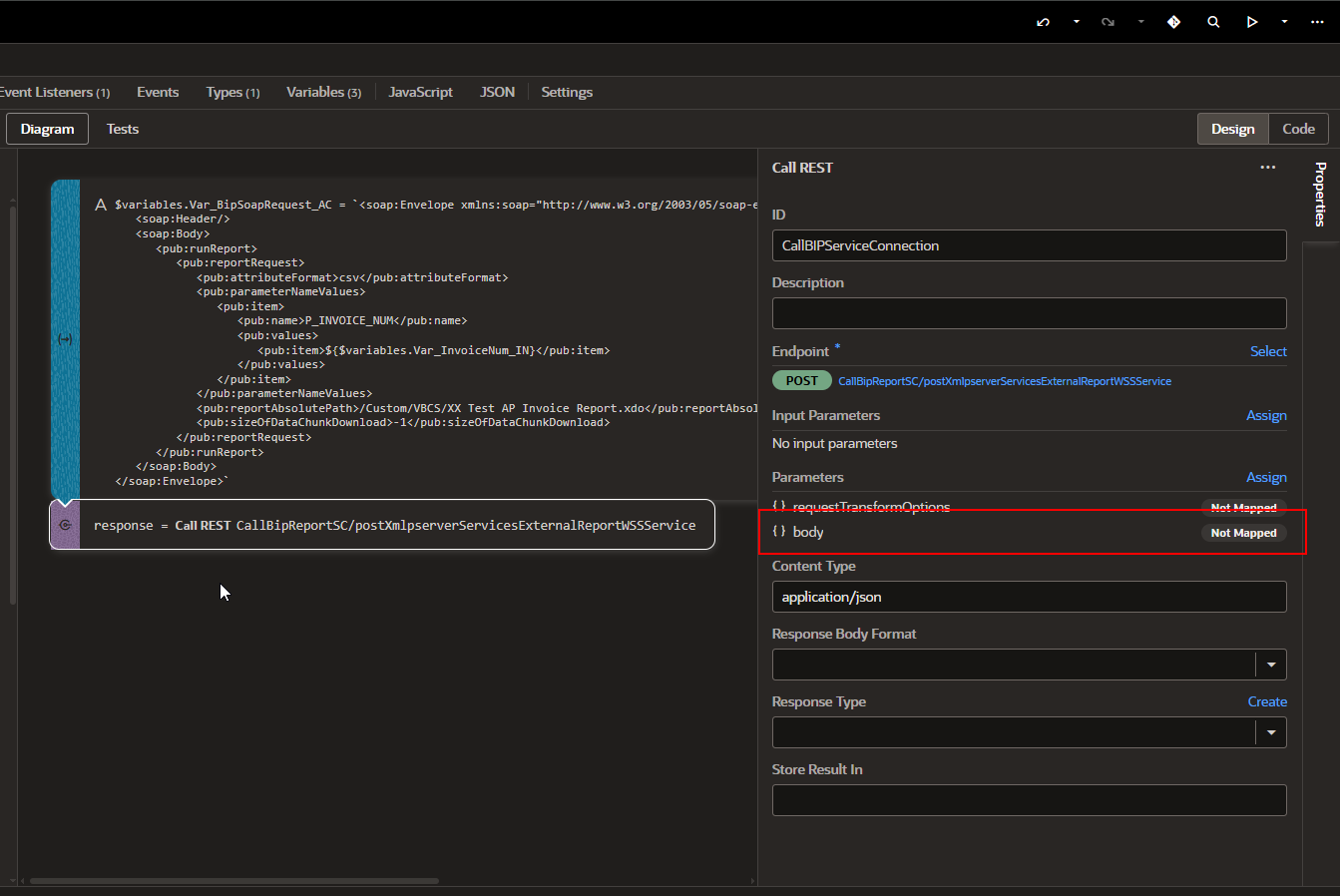Viewport: 1340px width, 896px height.
Task: Click the P_INVOICE_NUM parameter line
Action: click(x=352, y=321)
